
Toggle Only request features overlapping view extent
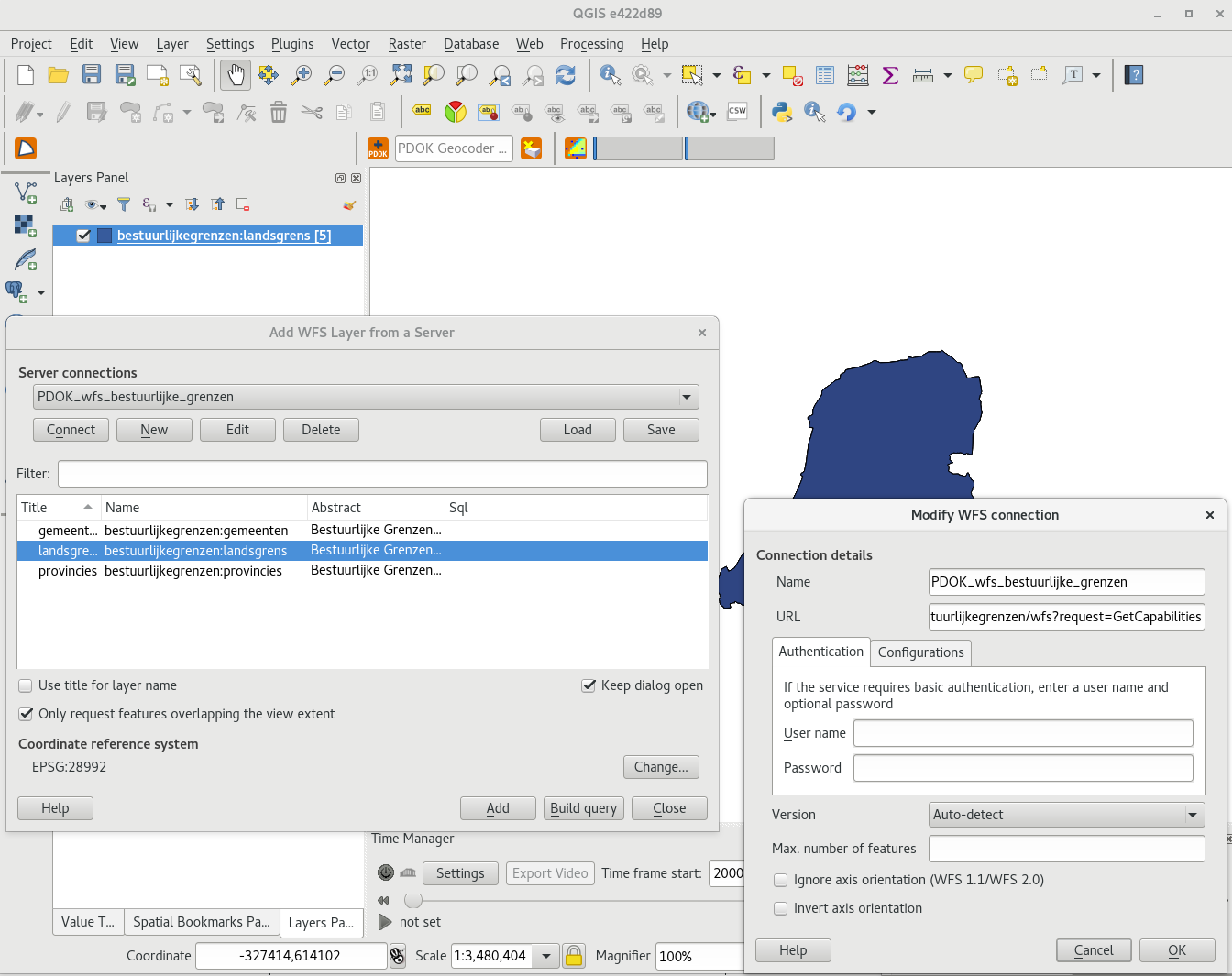tap(26, 714)
